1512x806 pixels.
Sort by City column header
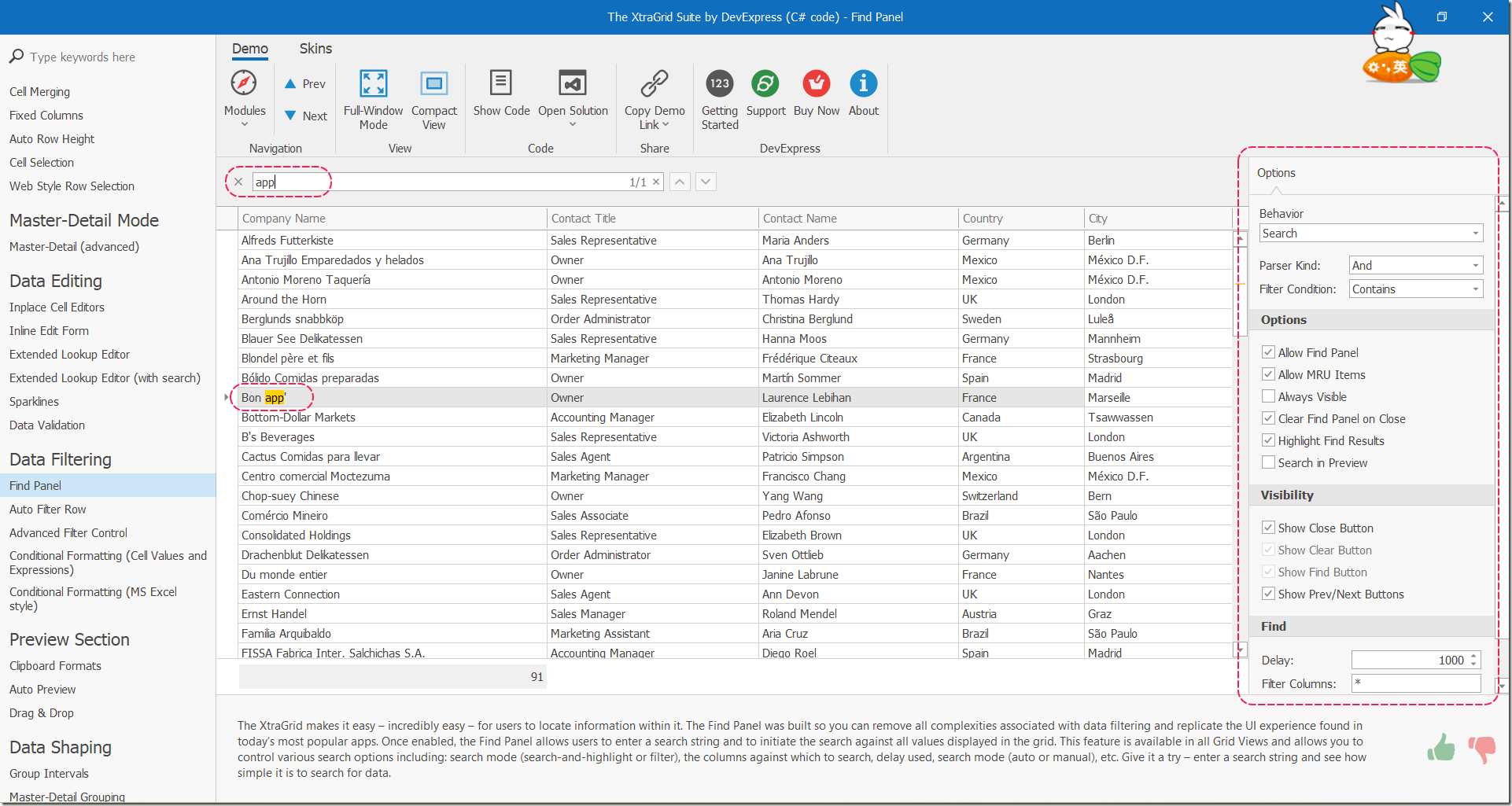[x=1158, y=219]
